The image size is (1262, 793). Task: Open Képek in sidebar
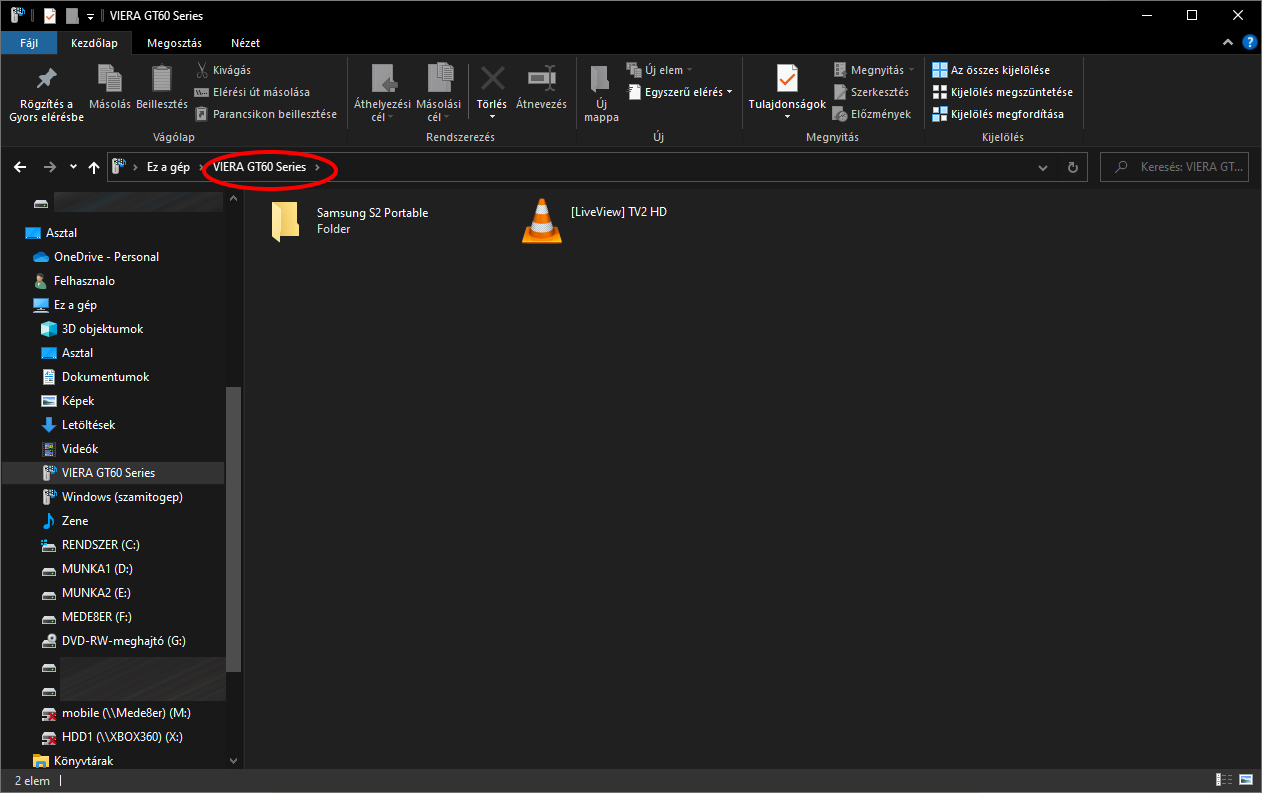coord(67,401)
